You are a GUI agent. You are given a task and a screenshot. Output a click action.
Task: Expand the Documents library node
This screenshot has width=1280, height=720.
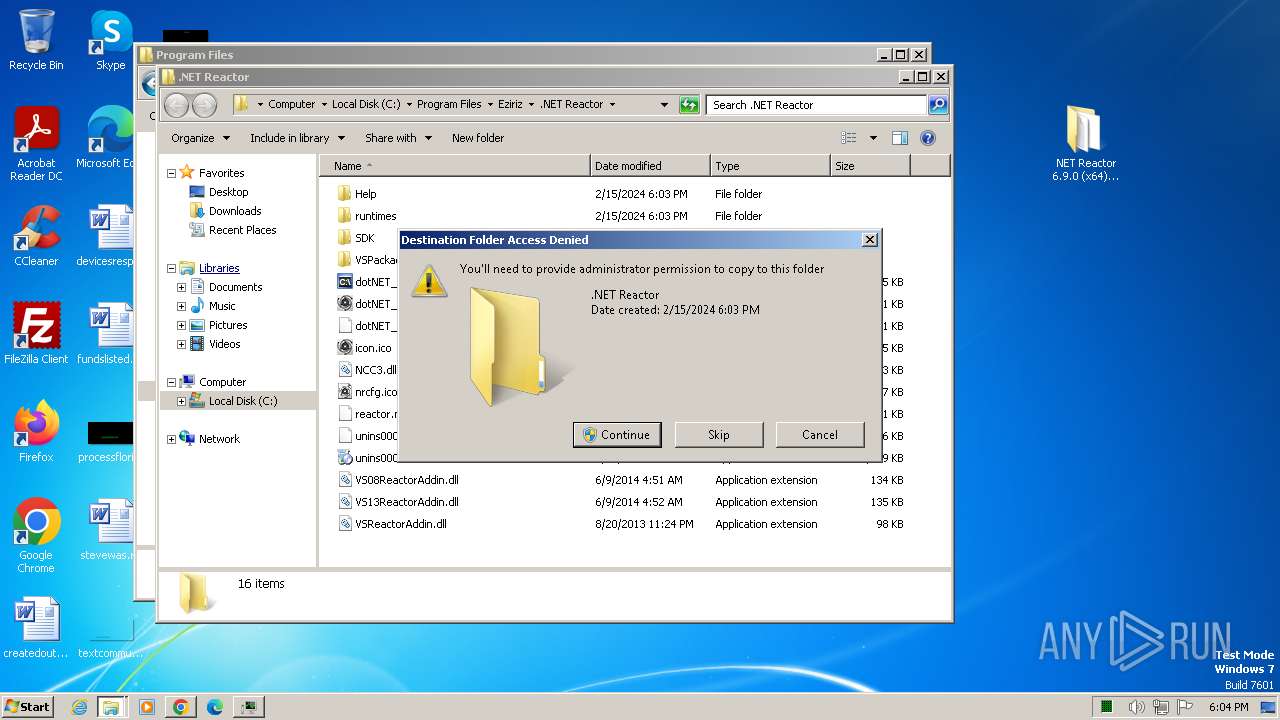181,287
